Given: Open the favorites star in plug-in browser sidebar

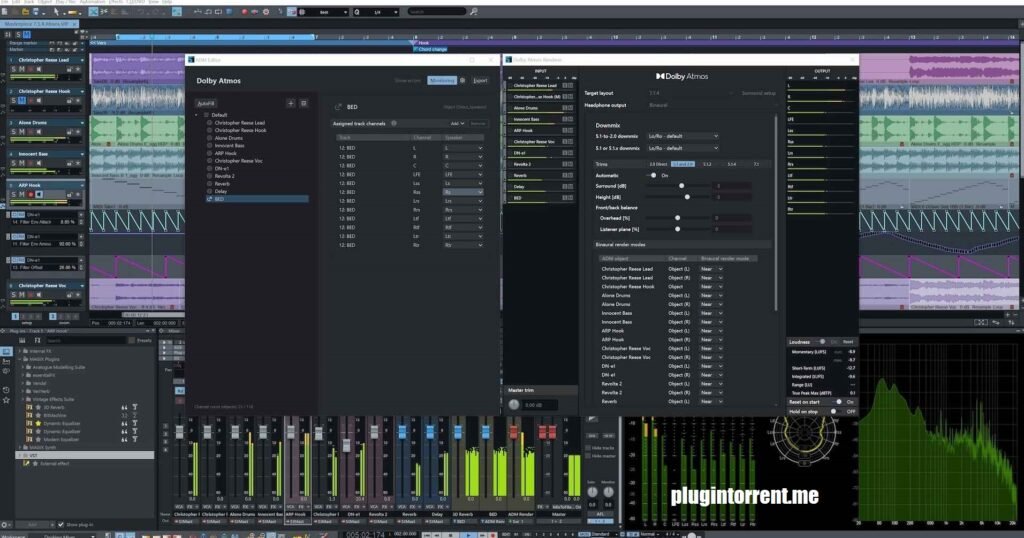Looking at the screenshot, I should 7,400.
